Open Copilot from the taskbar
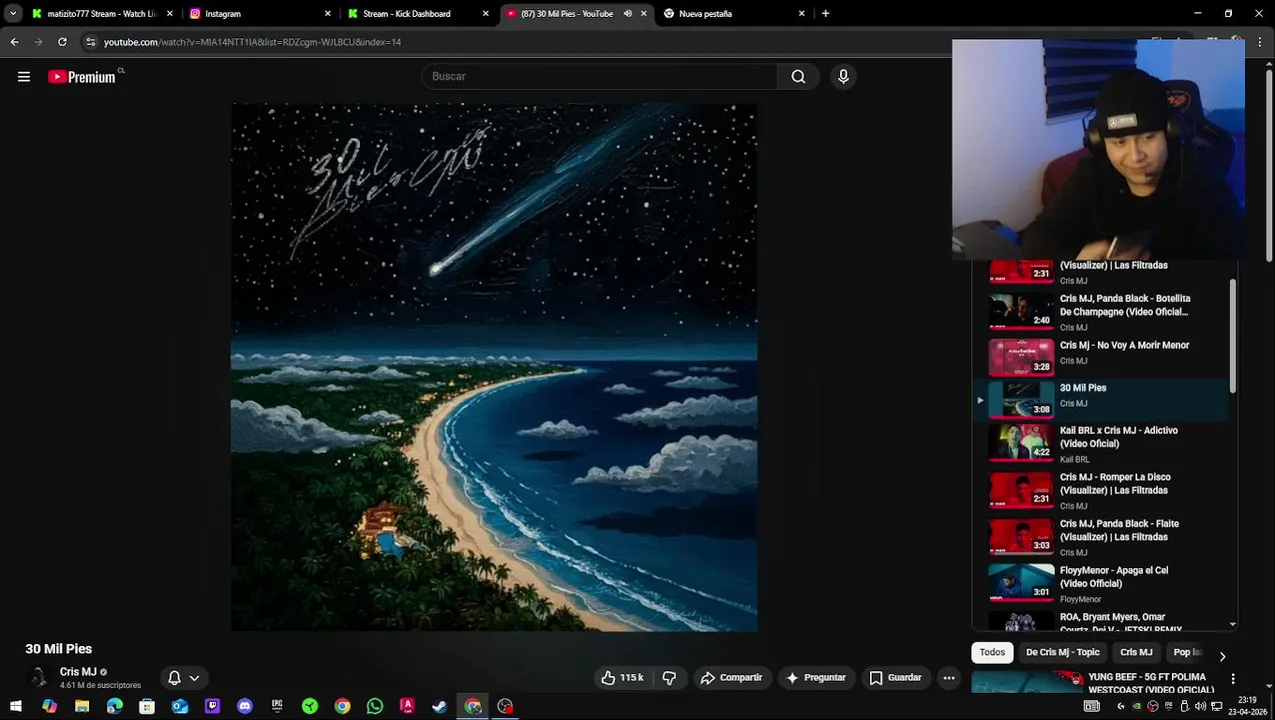Image resolution: width=1275 pixels, height=720 pixels. pyautogui.click(x=49, y=706)
